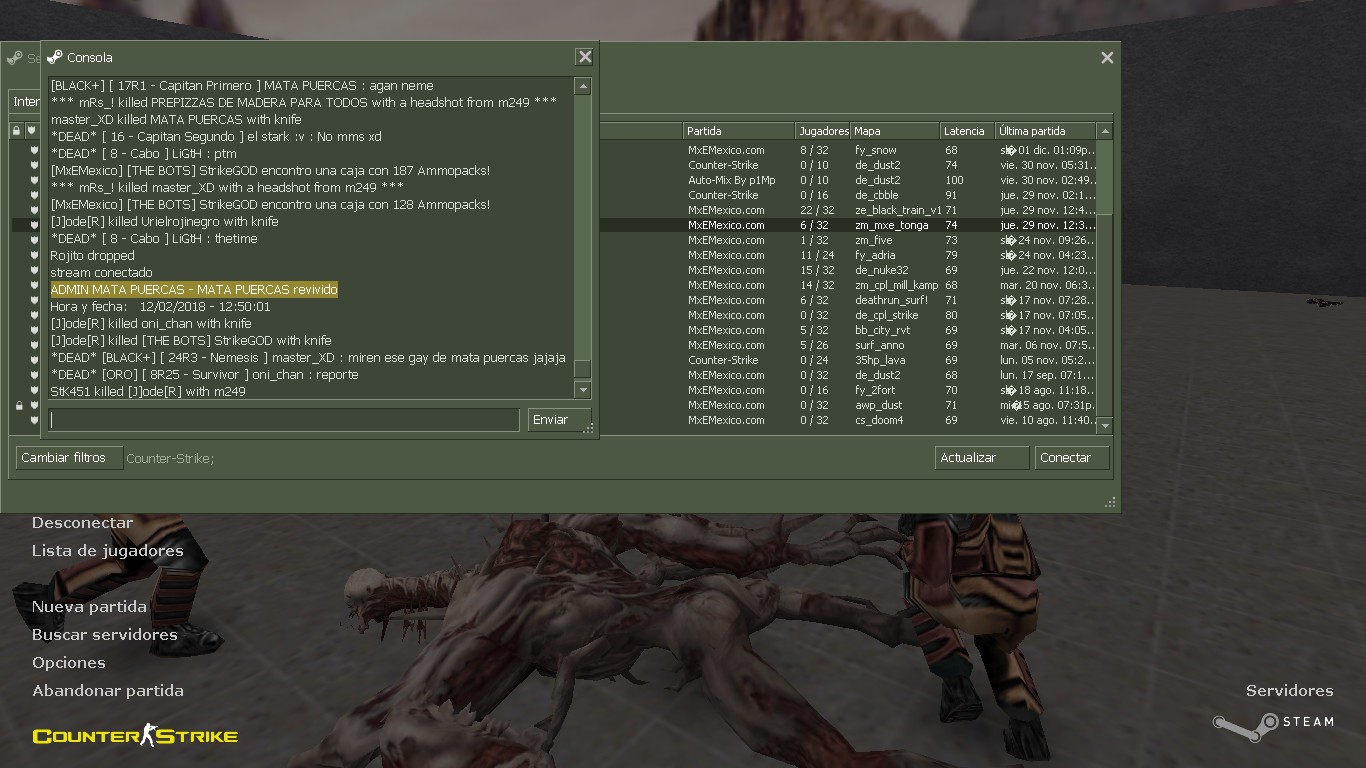The height and width of the screenshot is (768, 1366).
Task: Click the shield icon in the awp_dust row
Action: point(34,405)
